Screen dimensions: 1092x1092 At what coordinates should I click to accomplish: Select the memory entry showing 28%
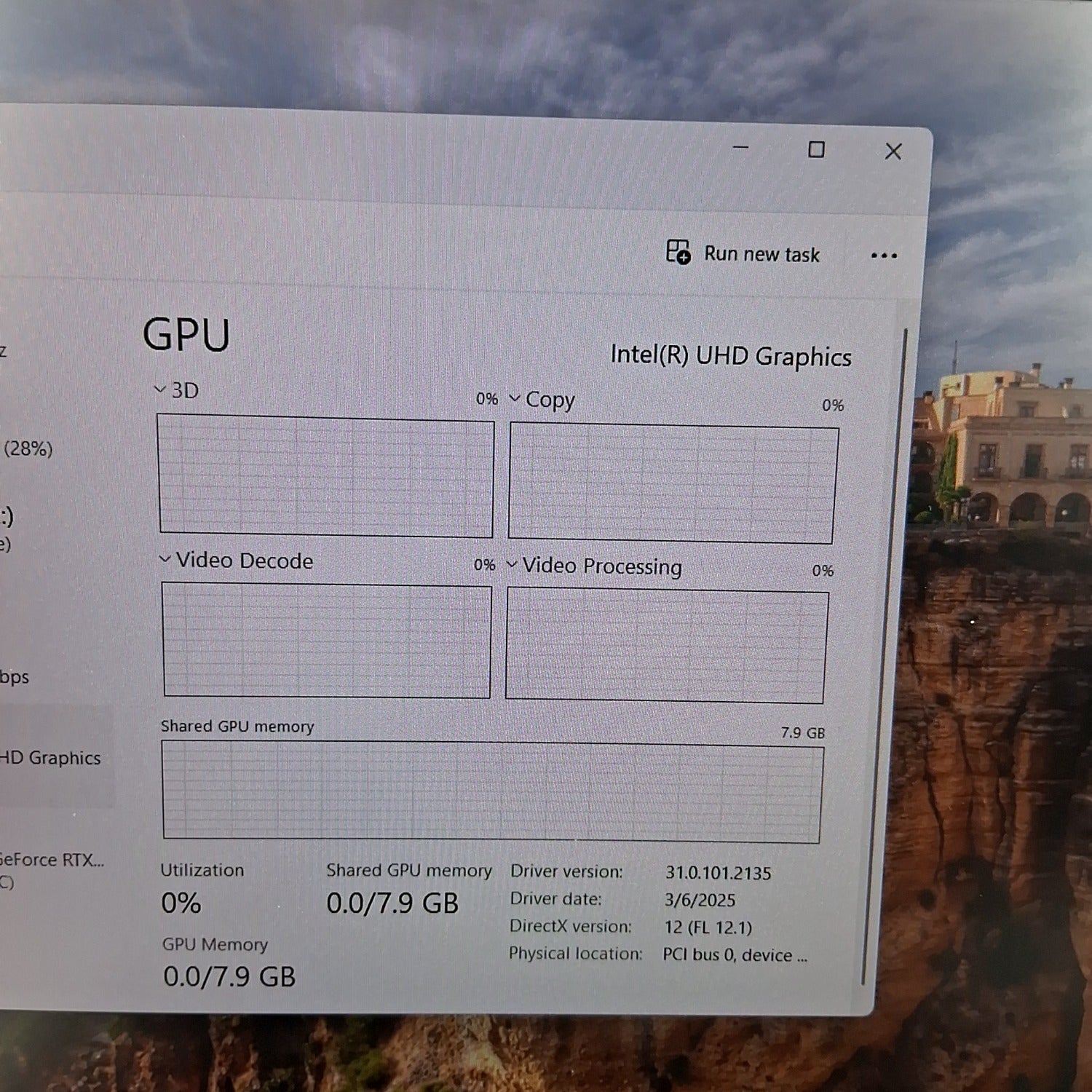point(28,448)
